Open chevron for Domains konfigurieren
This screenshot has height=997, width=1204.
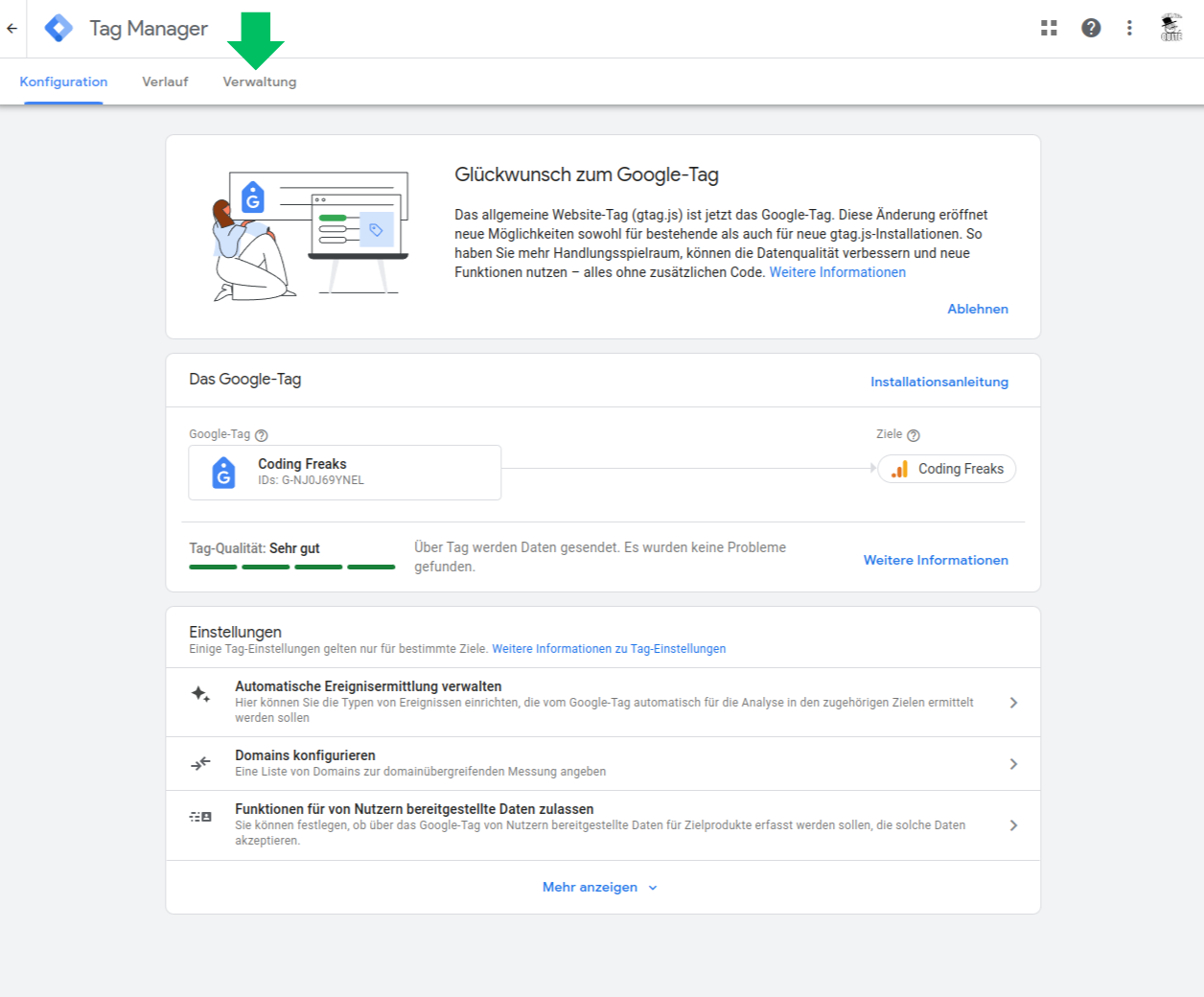click(1013, 764)
